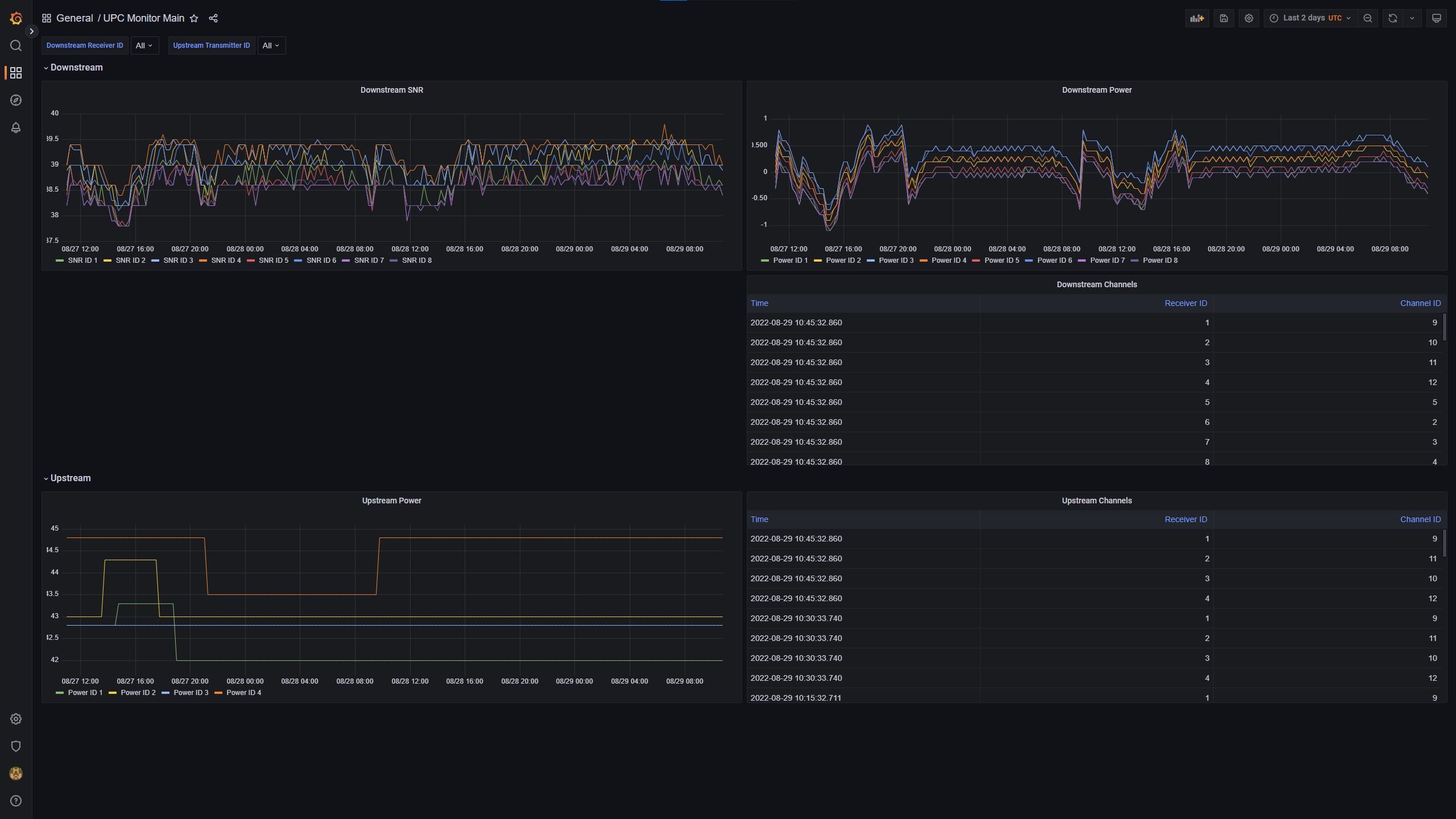
Task: Share the dashboard via share icon
Action: [213, 18]
